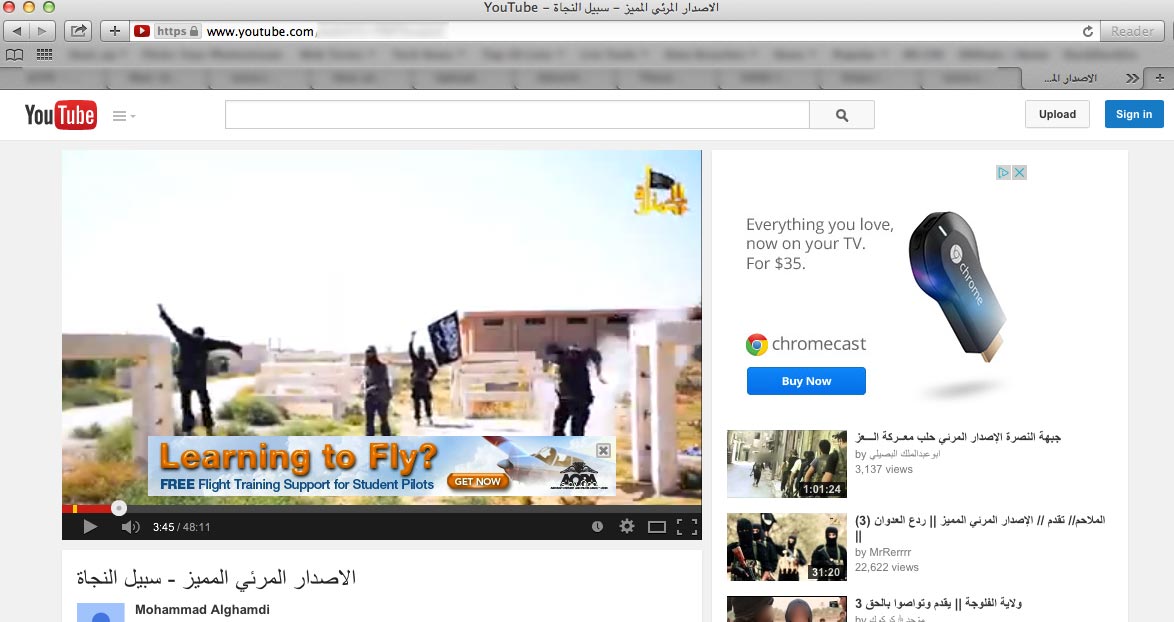Reload the page using the address bar icon
Viewport: 1174px width, 622px height.
[1087, 31]
